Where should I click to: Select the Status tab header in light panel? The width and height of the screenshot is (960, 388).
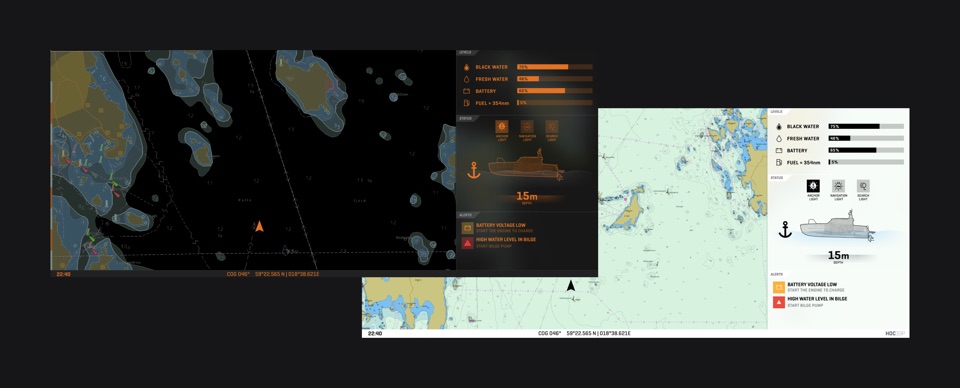pyautogui.click(x=778, y=177)
